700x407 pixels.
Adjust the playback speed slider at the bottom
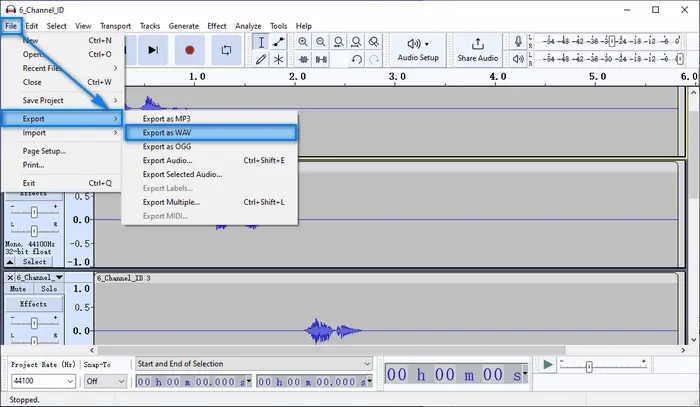point(588,367)
